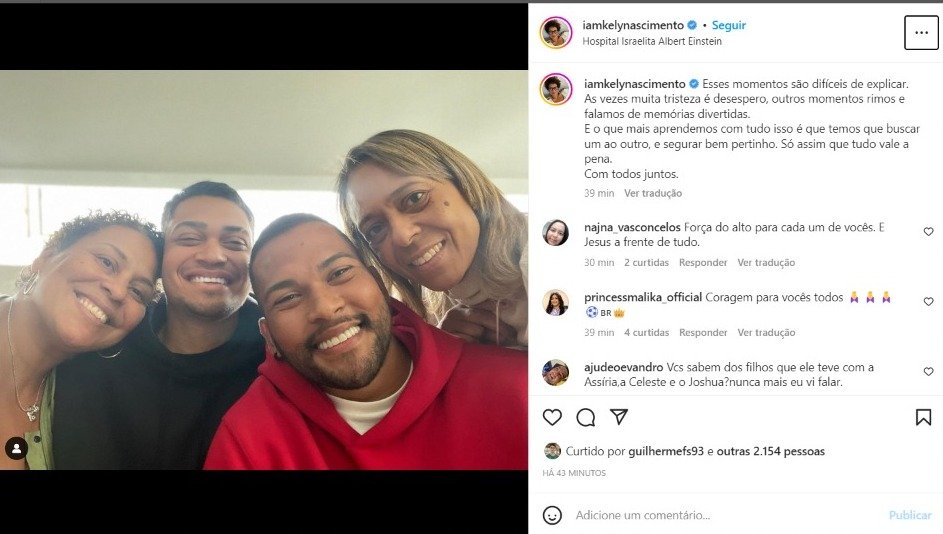Open comments via speech bubble icon
Image resolution: width=943 pixels, height=534 pixels.
coord(586,417)
